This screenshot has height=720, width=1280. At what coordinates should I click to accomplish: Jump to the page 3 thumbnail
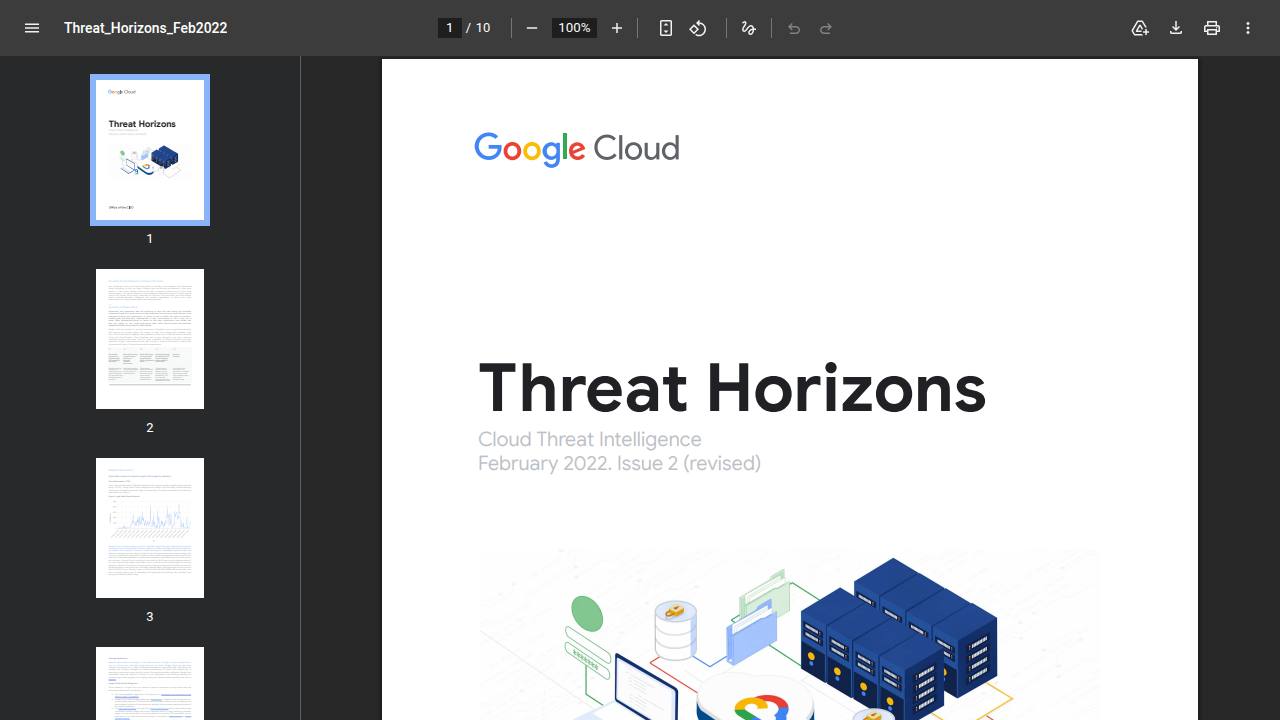(150, 528)
